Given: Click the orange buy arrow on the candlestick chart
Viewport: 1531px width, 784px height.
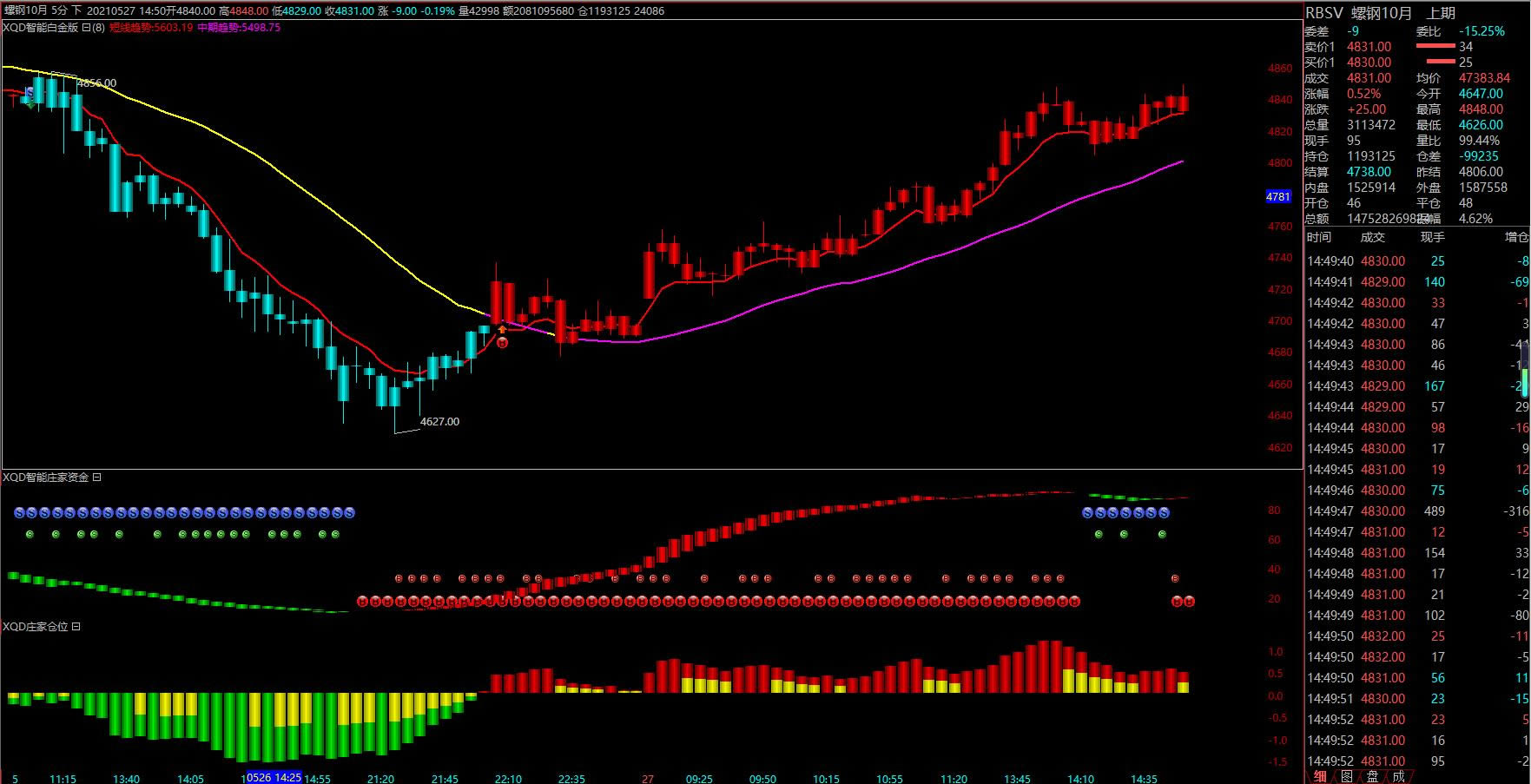Looking at the screenshot, I should (502, 329).
